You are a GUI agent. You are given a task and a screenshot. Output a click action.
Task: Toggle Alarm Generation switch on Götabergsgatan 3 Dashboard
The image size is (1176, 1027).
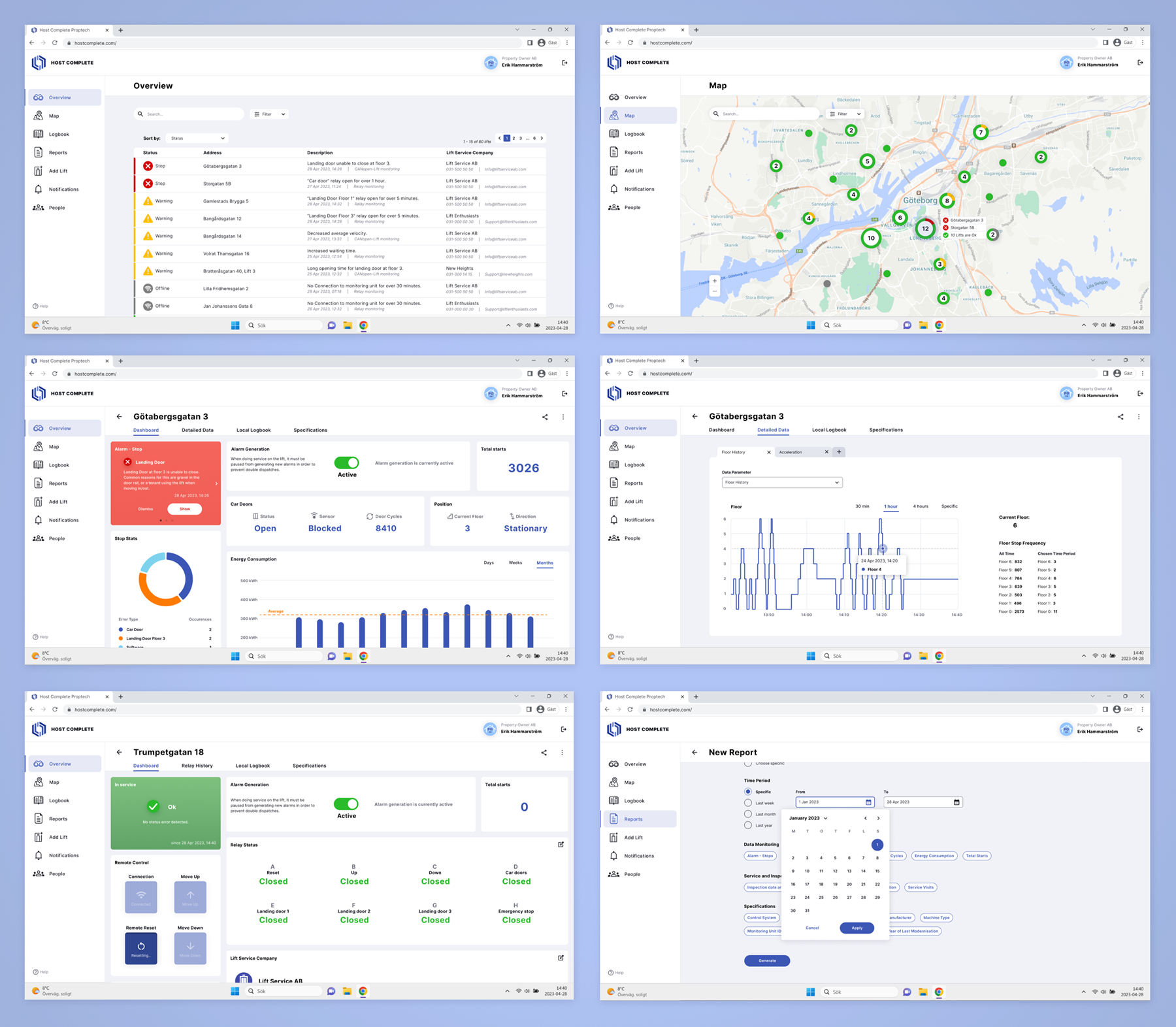(346, 463)
